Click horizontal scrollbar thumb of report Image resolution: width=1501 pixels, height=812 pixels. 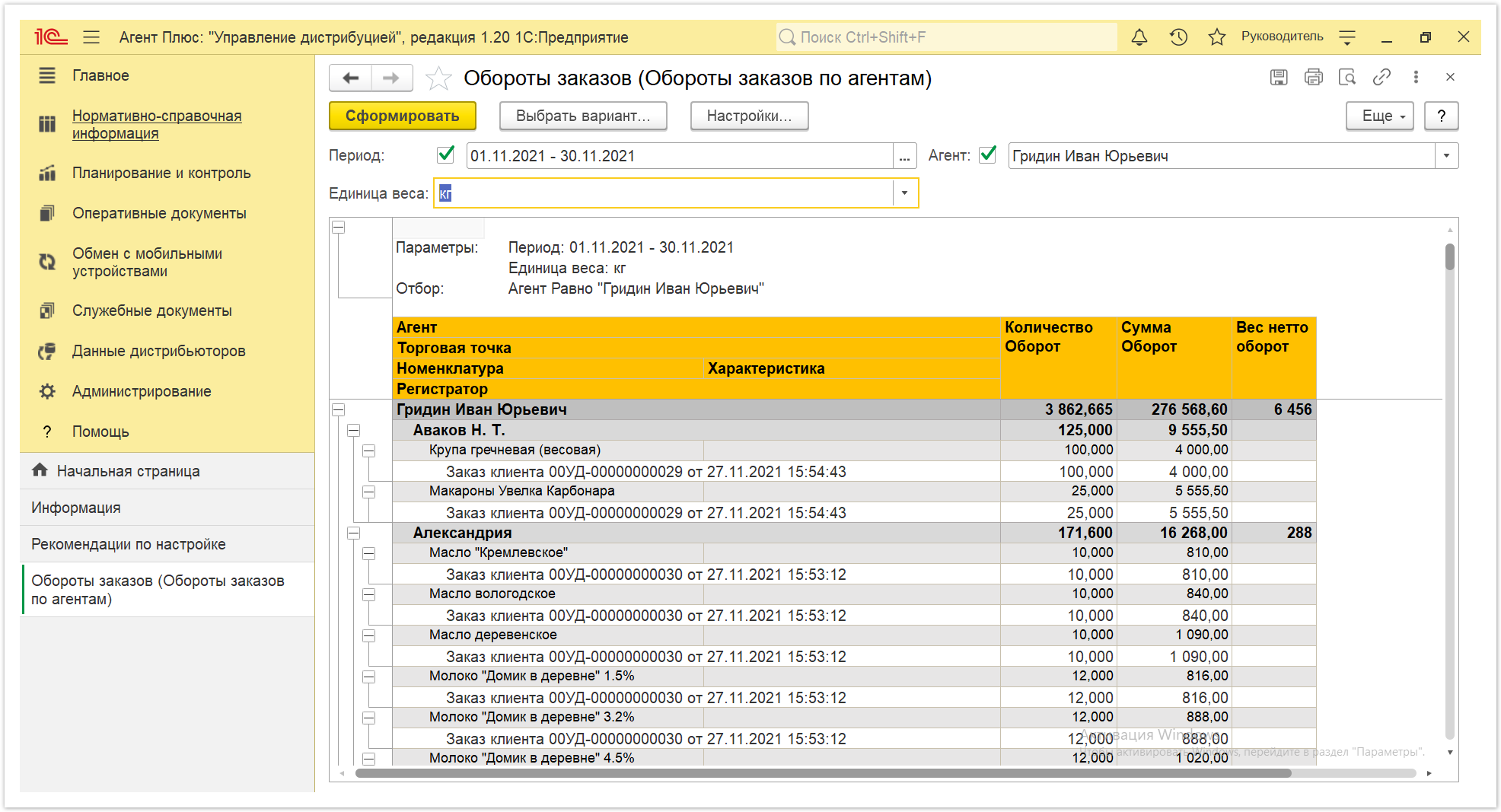(823, 773)
